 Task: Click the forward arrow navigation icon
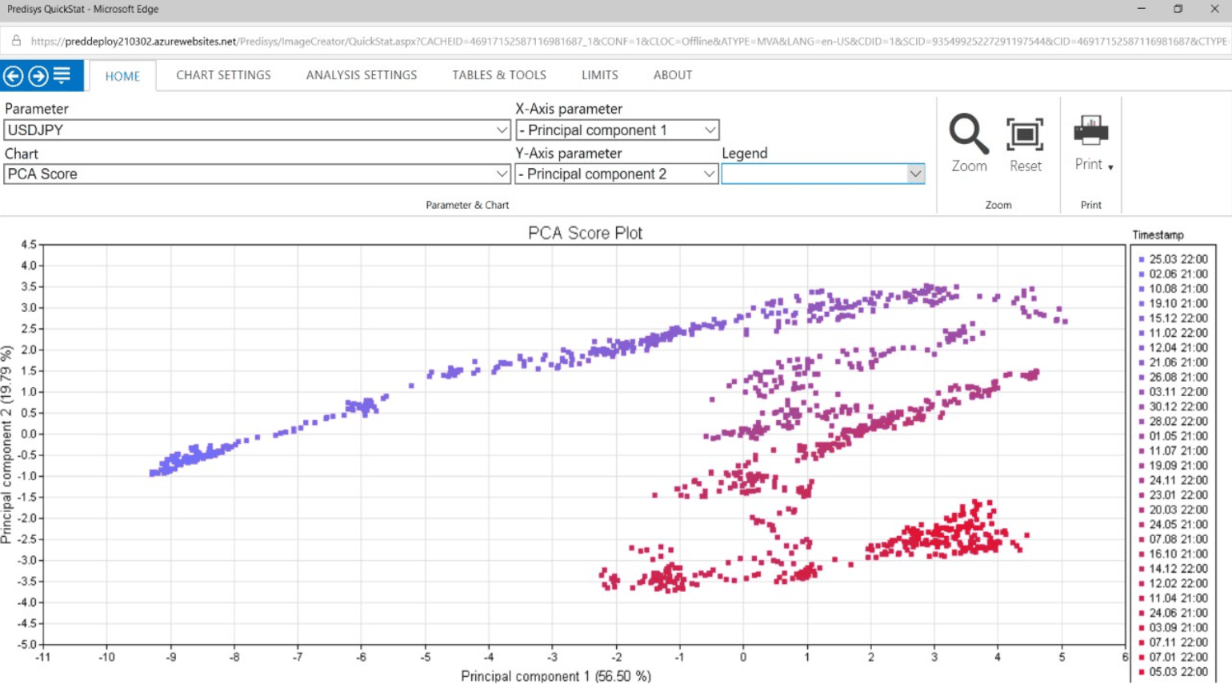click(38, 75)
